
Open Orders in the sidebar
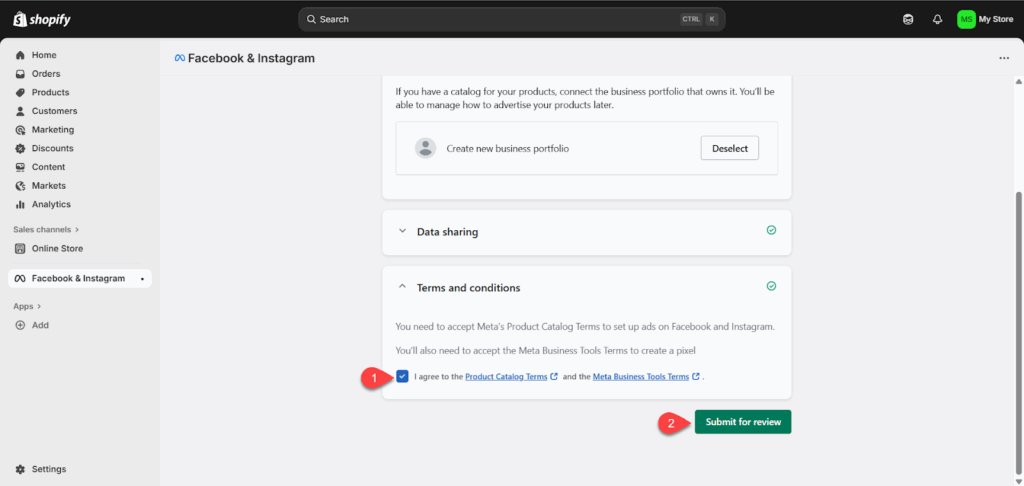tap(45, 74)
